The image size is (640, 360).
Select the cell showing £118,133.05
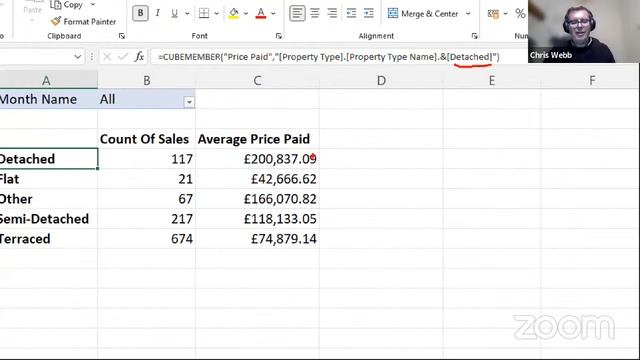[x=257, y=219]
